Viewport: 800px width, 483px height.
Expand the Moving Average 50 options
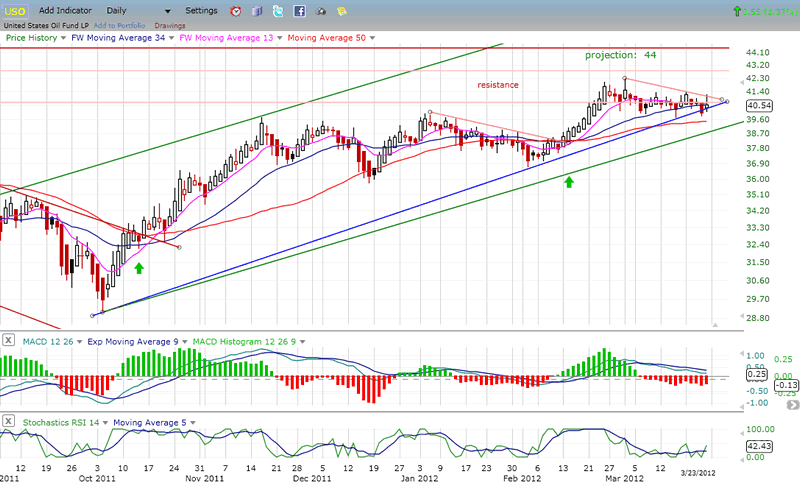click(x=371, y=37)
